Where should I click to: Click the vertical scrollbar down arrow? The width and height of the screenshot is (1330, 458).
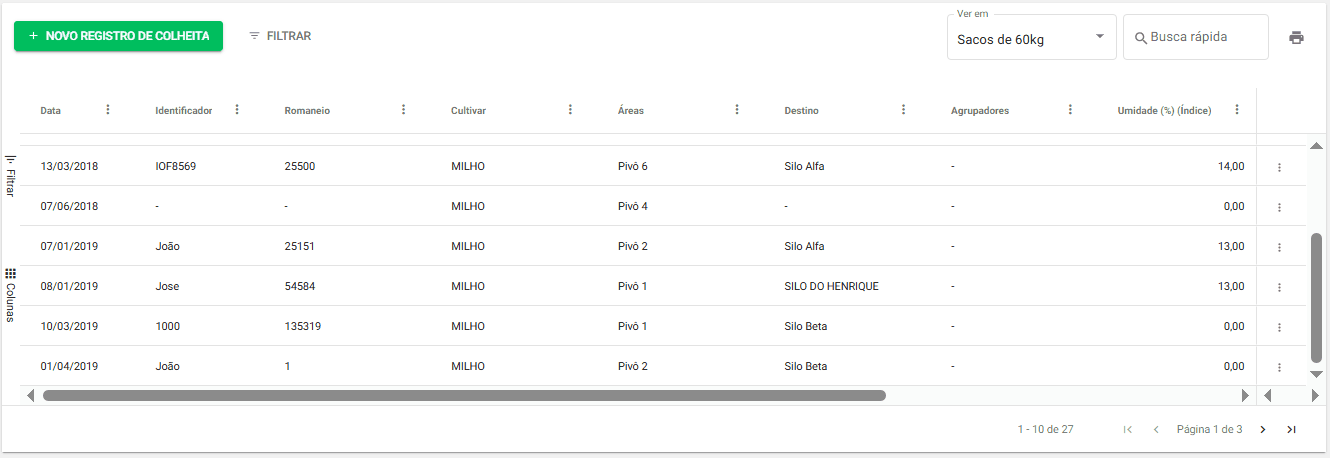1316,374
